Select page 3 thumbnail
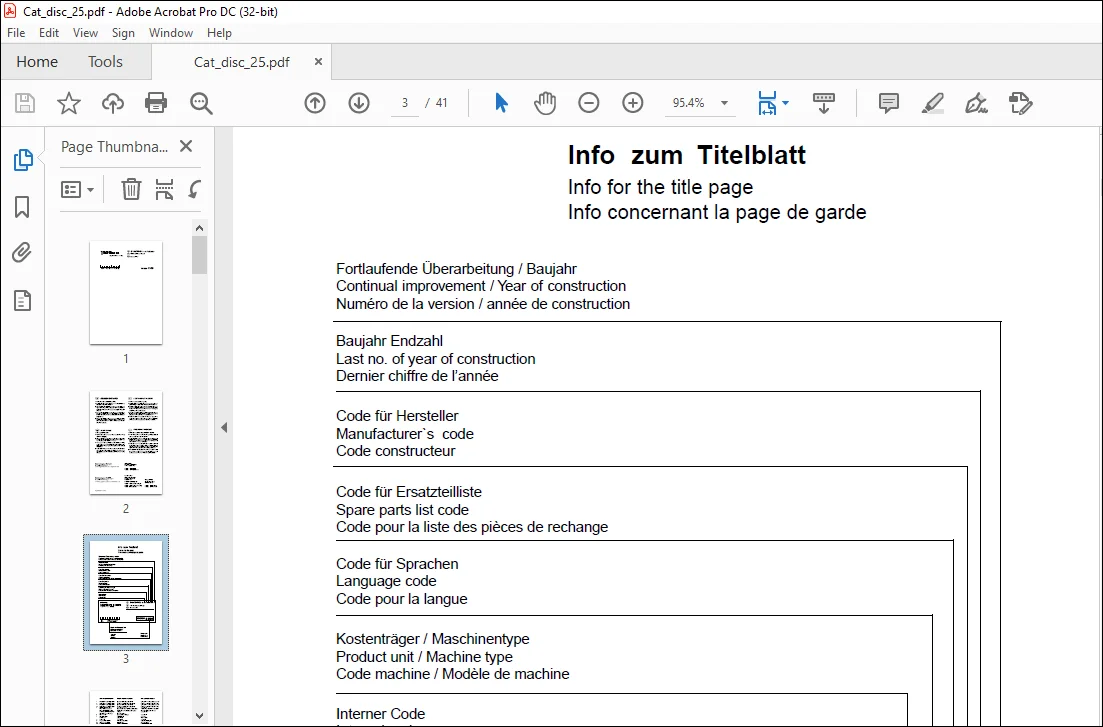This screenshot has width=1103, height=727. pyautogui.click(x=126, y=593)
